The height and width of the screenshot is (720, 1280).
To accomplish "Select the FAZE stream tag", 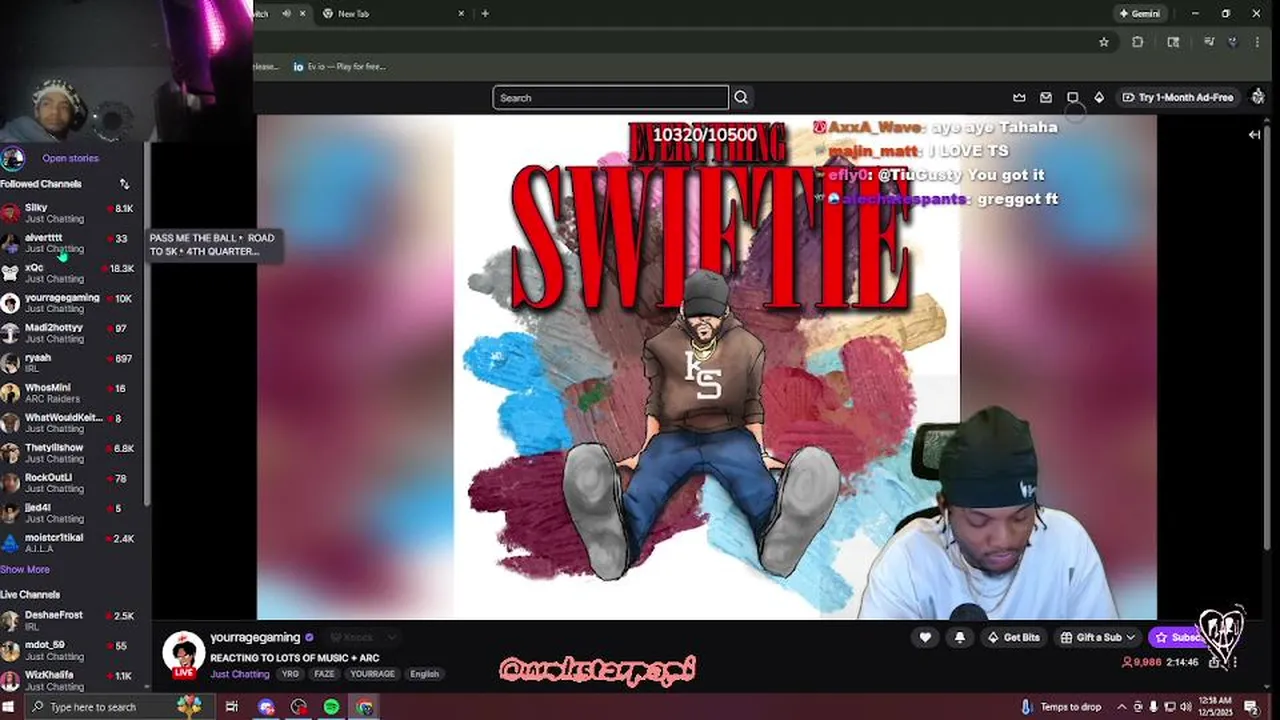I will 324,674.
